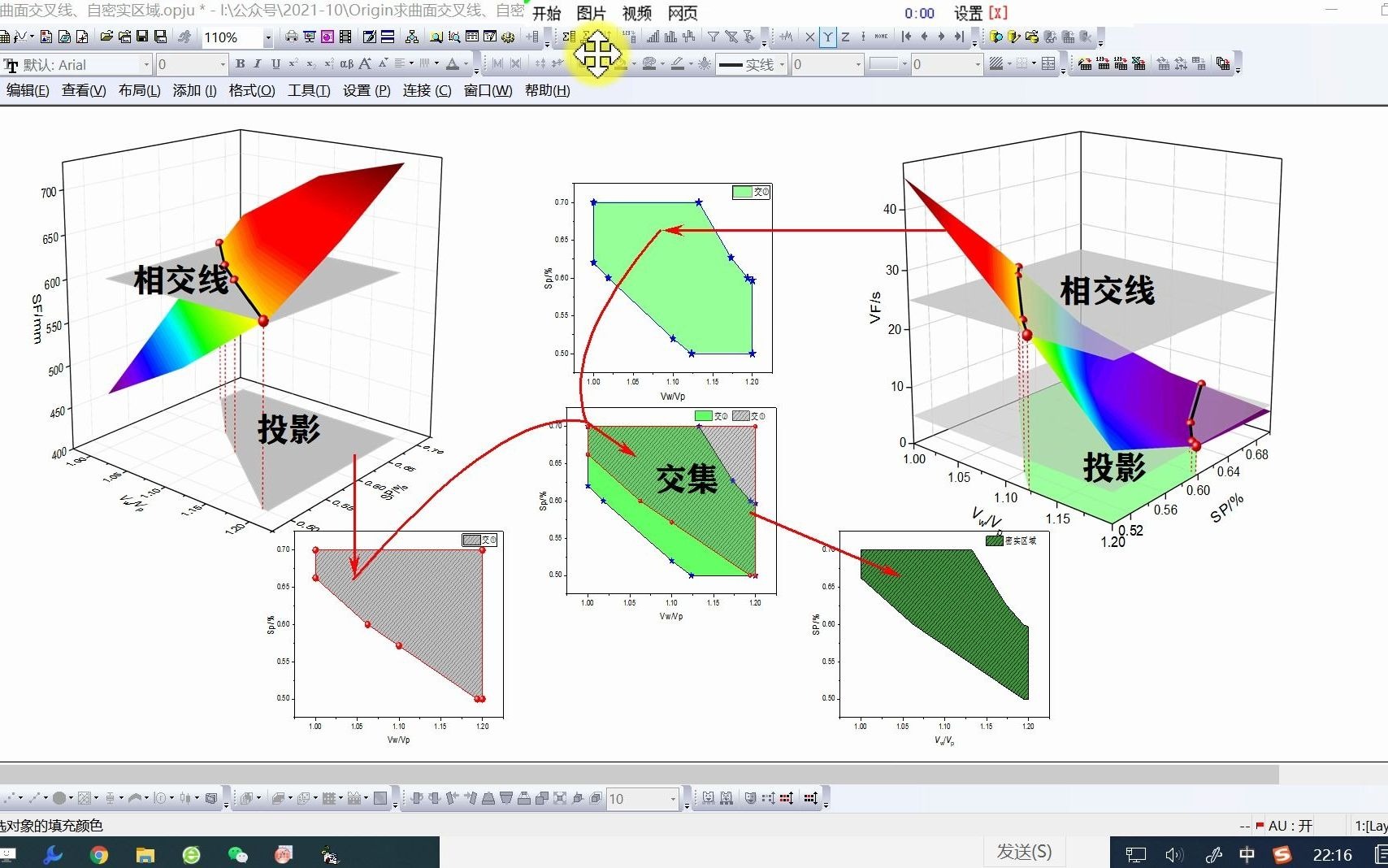Click the font color A icon
The height and width of the screenshot is (868, 1388).
point(453,63)
